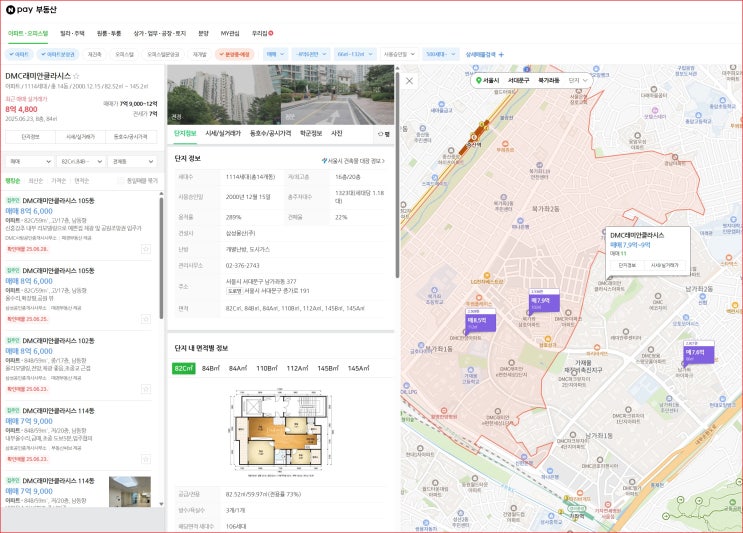Click the purple 8.5억 map marker
The height and width of the screenshot is (533, 743).
click(x=480, y=320)
